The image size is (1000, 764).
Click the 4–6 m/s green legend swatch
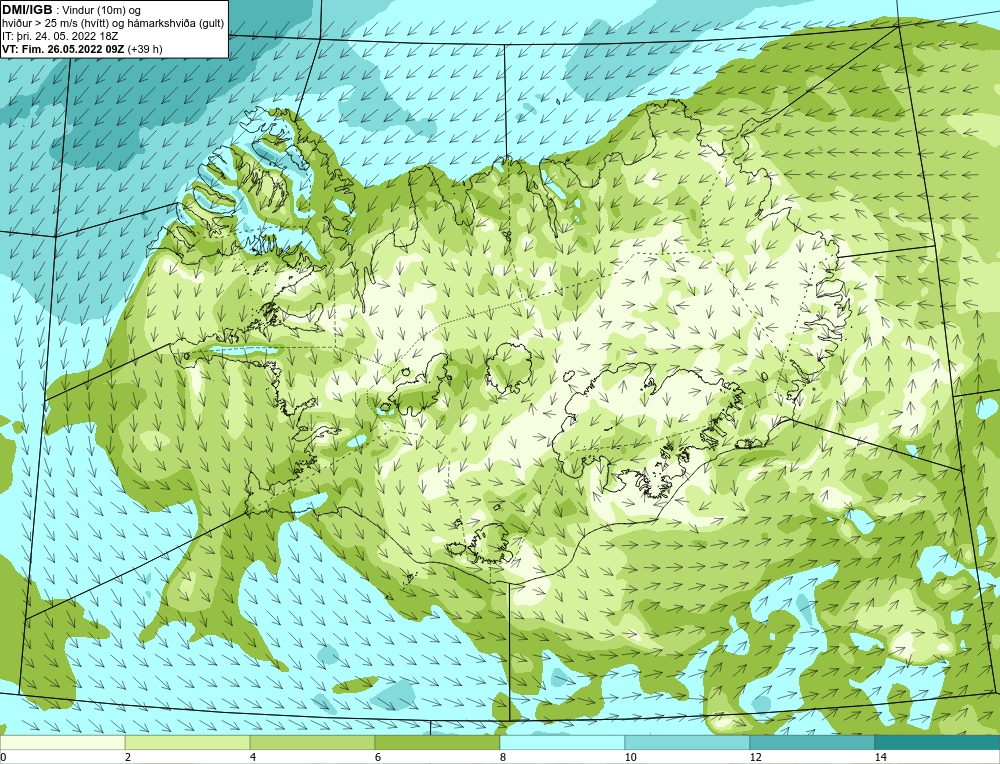click(x=312, y=743)
